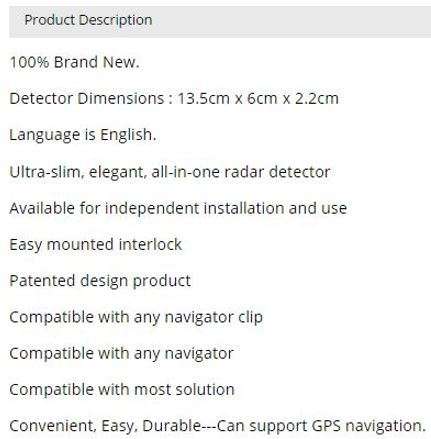Click the 'Compatible with any navigator' line
The width and height of the screenshot is (431, 439).
click(x=121, y=354)
